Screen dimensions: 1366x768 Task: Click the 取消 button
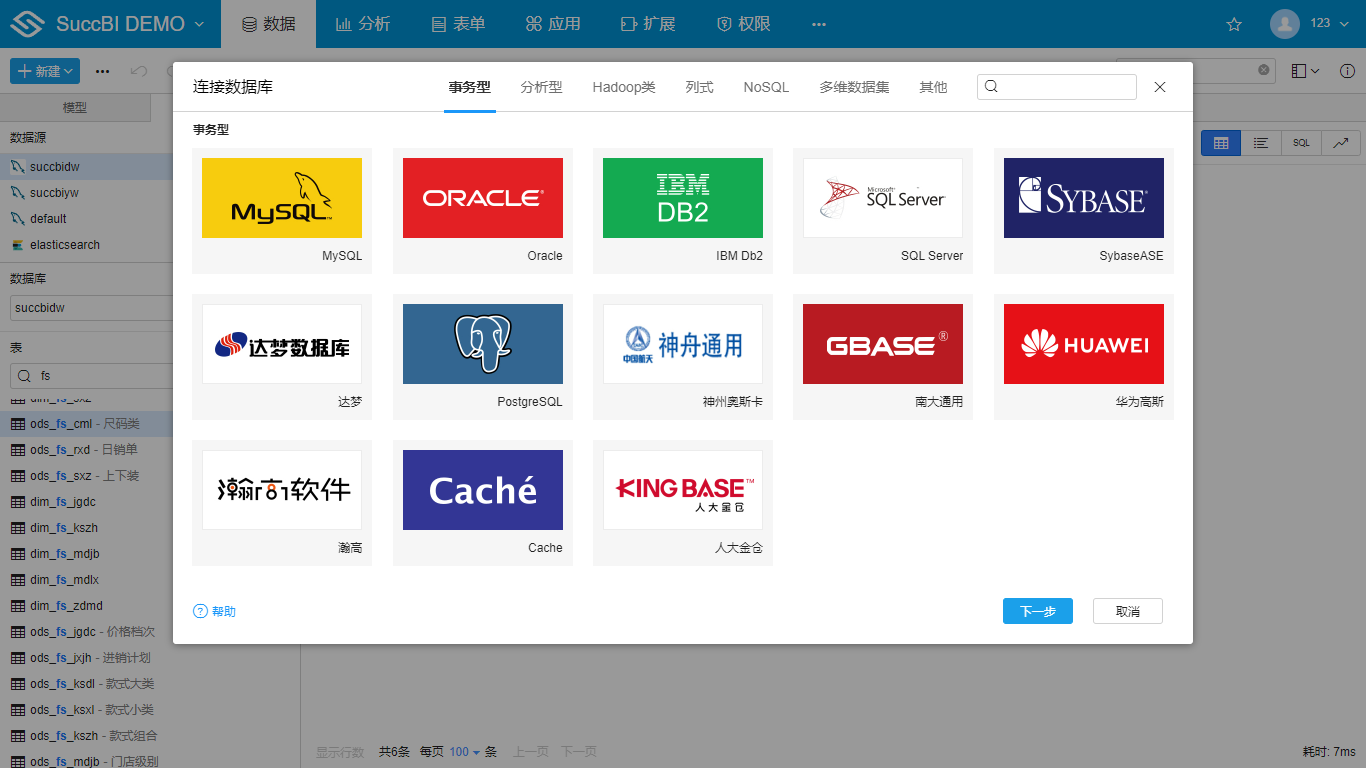[x=1127, y=611]
